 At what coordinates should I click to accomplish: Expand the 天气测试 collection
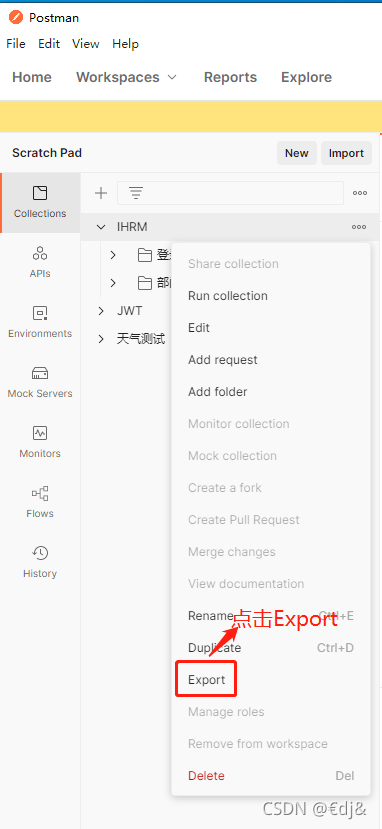(x=101, y=339)
